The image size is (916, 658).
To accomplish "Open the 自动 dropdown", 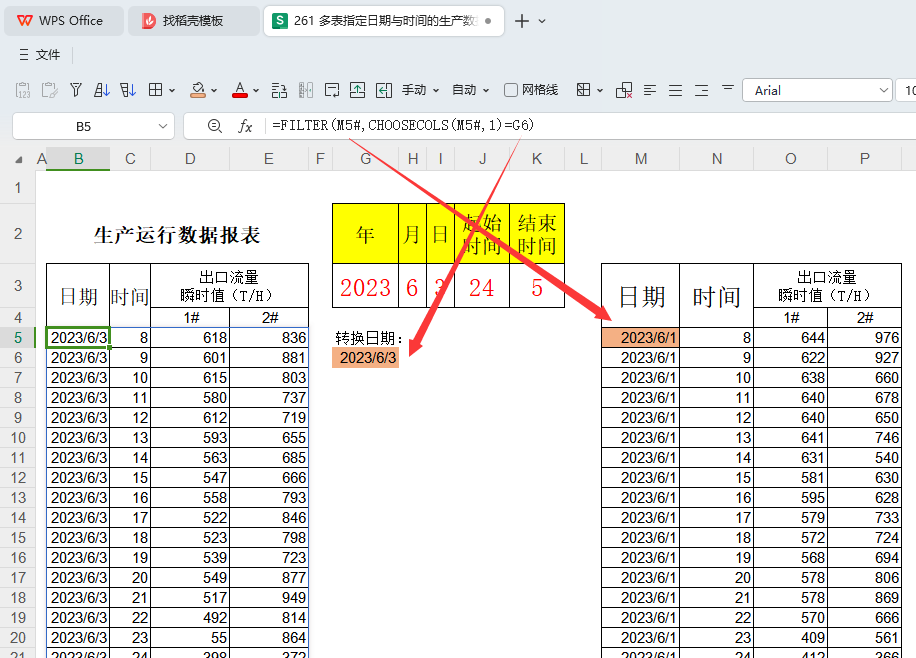I will 470,90.
